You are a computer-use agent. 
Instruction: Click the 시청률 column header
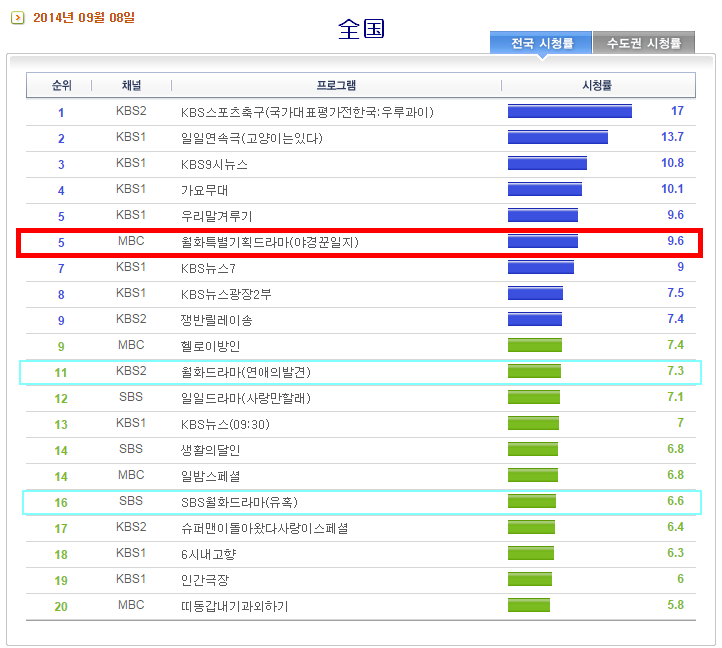[597, 85]
